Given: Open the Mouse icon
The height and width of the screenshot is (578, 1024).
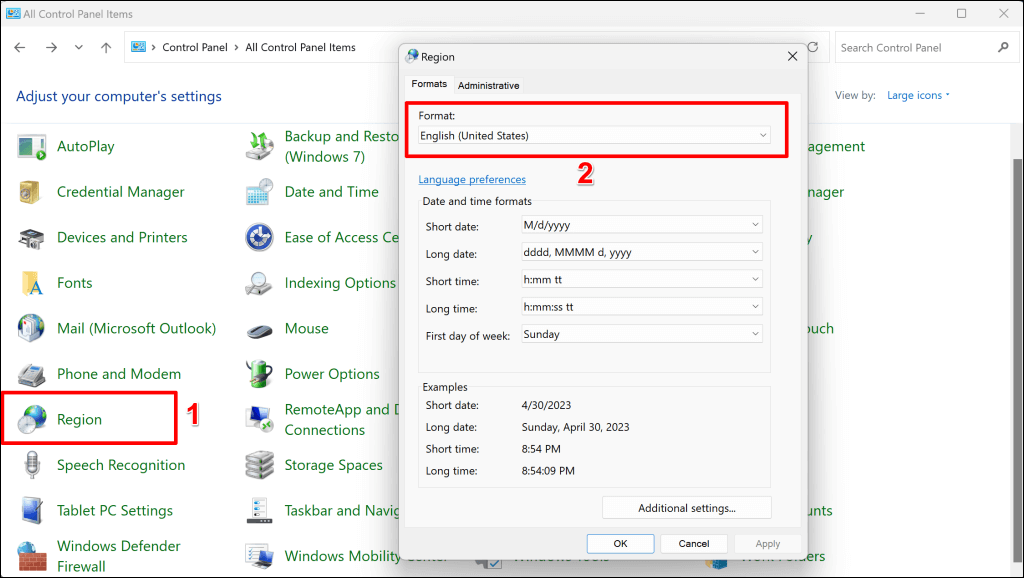Looking at the screenshot, I should pos(259,330).
